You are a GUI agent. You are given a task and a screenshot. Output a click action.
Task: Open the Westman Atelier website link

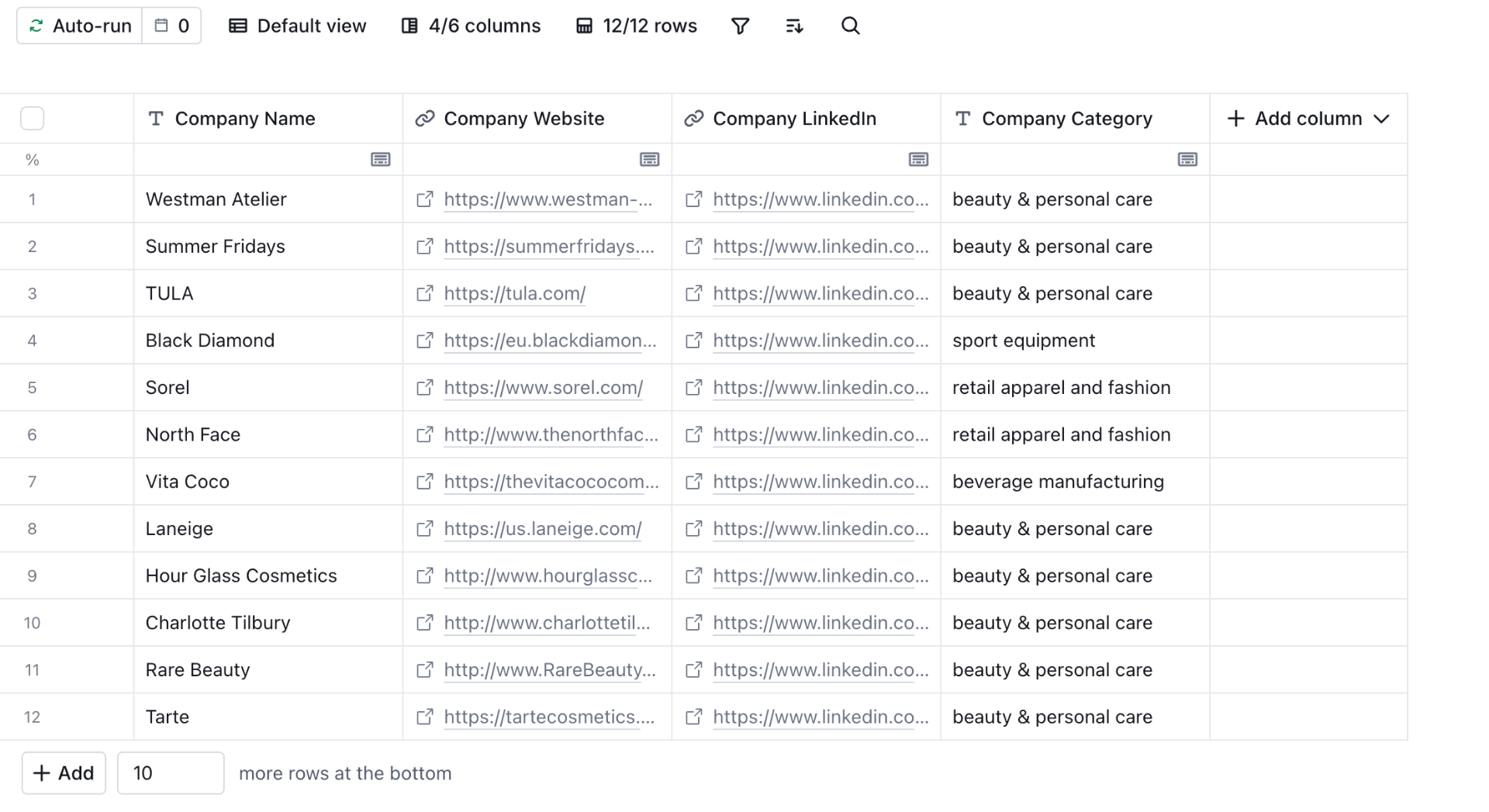548,199
